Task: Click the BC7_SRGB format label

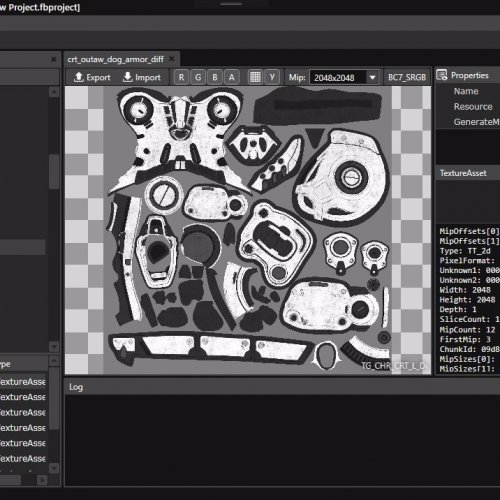Action: coord(407,77)
